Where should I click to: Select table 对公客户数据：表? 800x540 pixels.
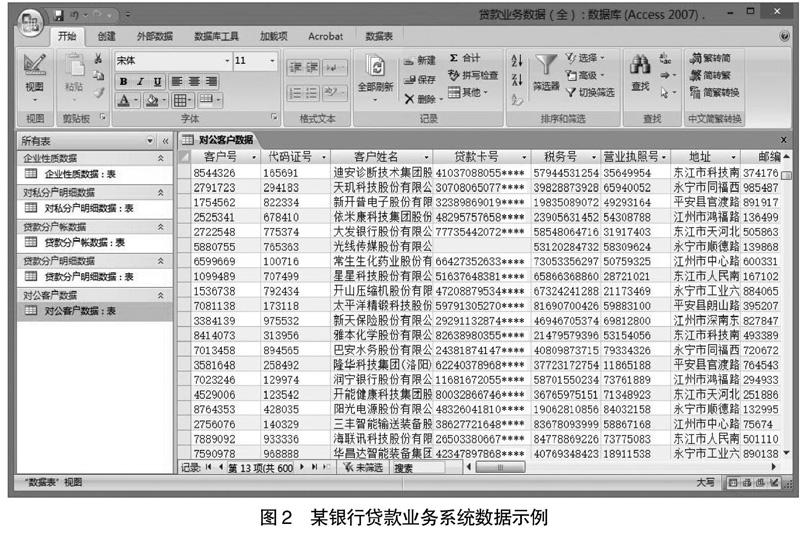pos(95,311)
